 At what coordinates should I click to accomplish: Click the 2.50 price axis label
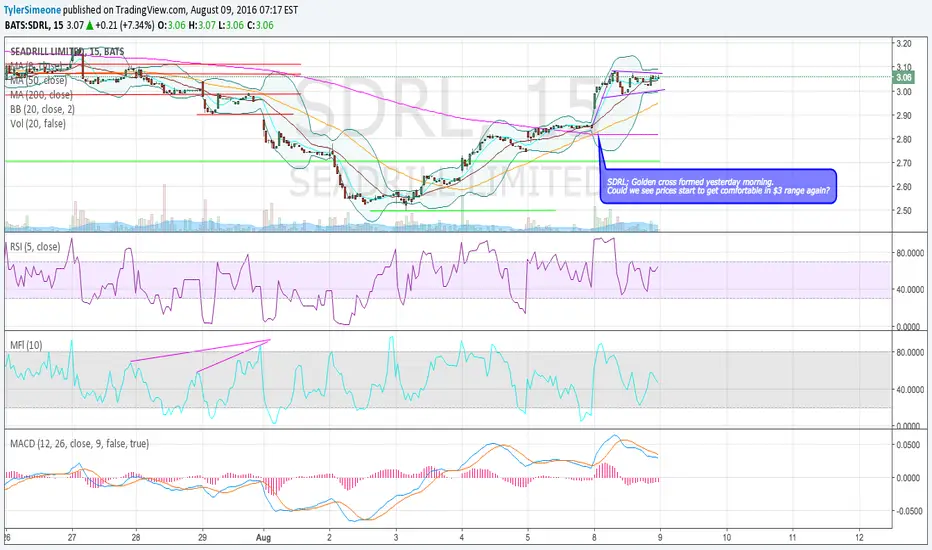pos(903,210)
